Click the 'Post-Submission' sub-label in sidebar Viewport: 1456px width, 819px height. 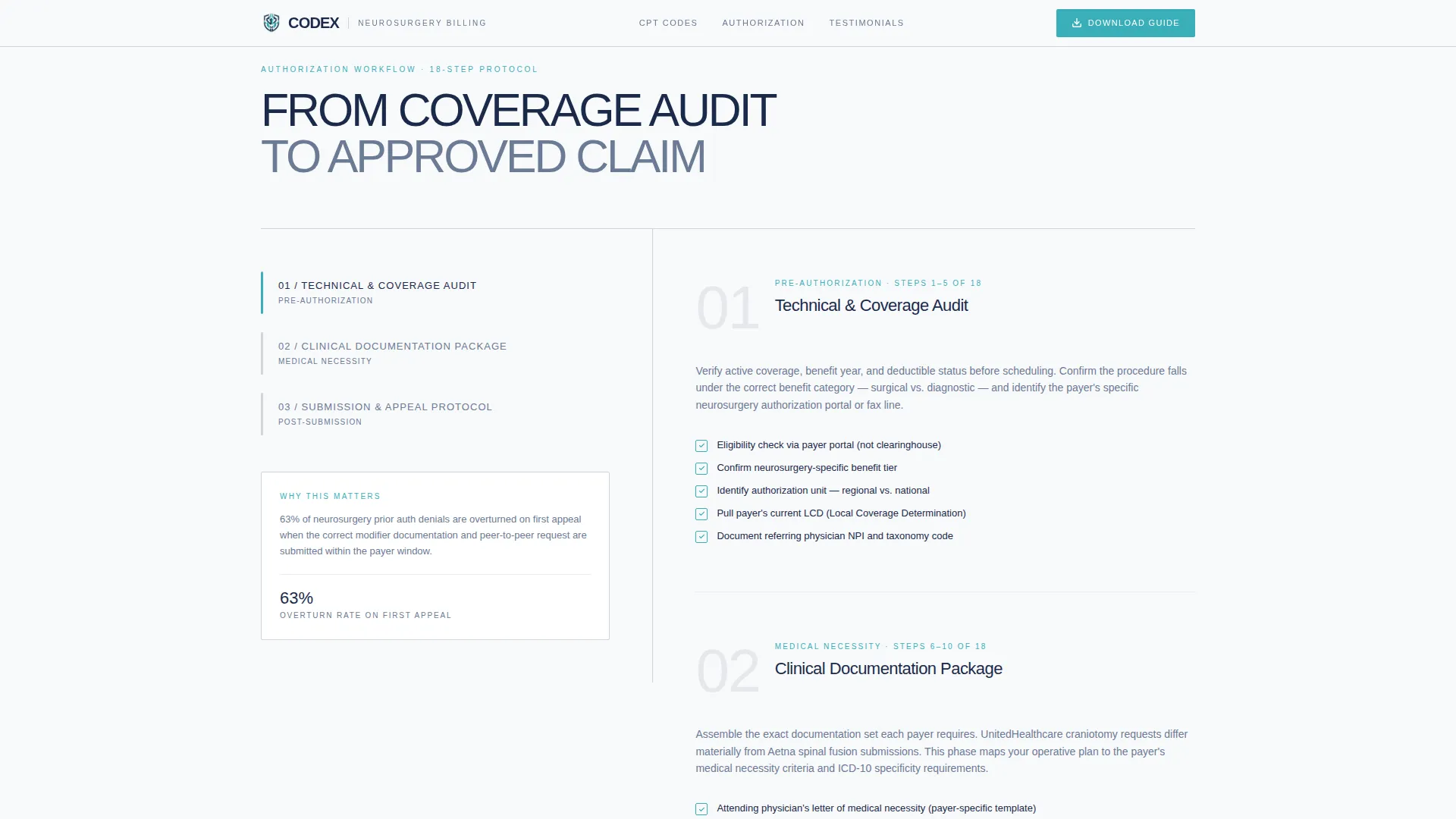[320, 422]
